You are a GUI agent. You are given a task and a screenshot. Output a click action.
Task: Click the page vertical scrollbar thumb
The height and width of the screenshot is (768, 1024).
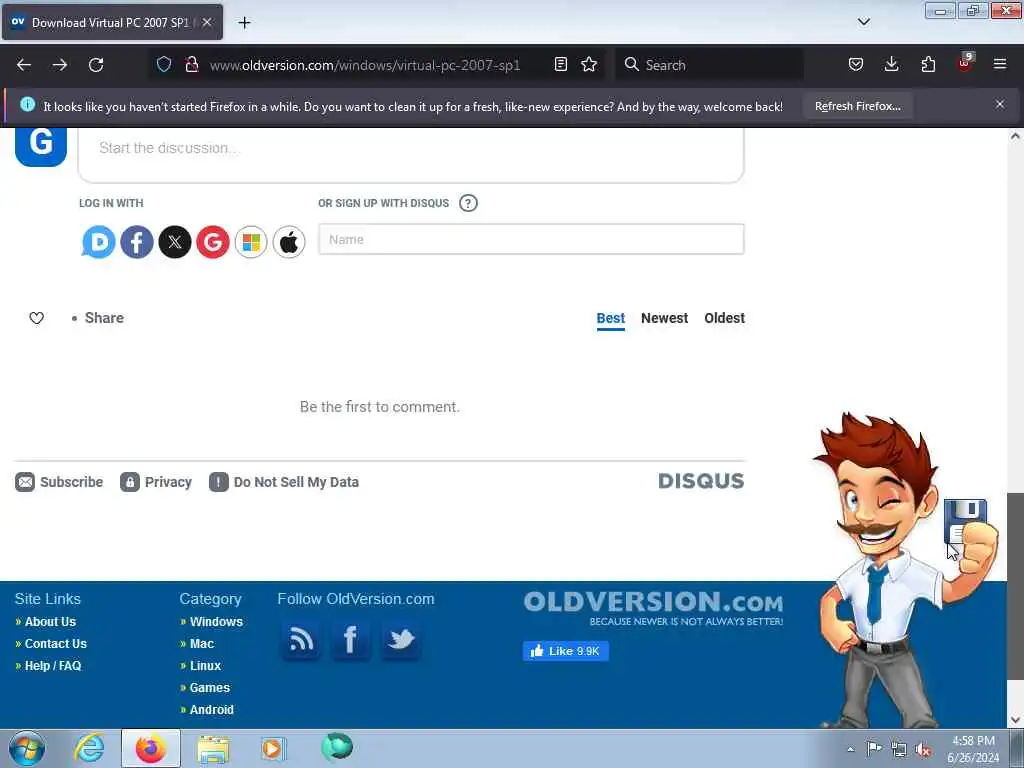pyautogui.click(x=1015, y=585)
